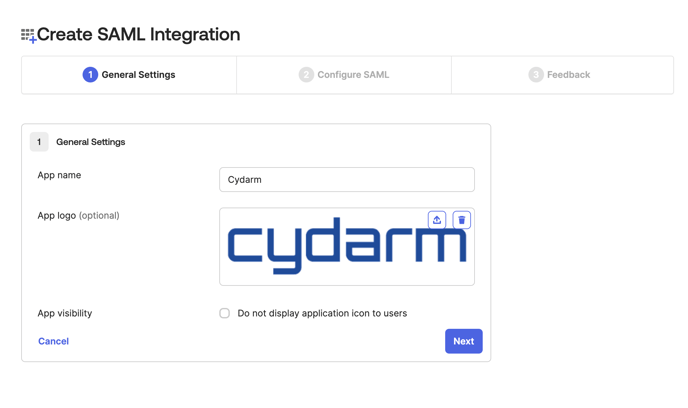
Task: Click the step 3 circle badge
Action: [535, 75]
